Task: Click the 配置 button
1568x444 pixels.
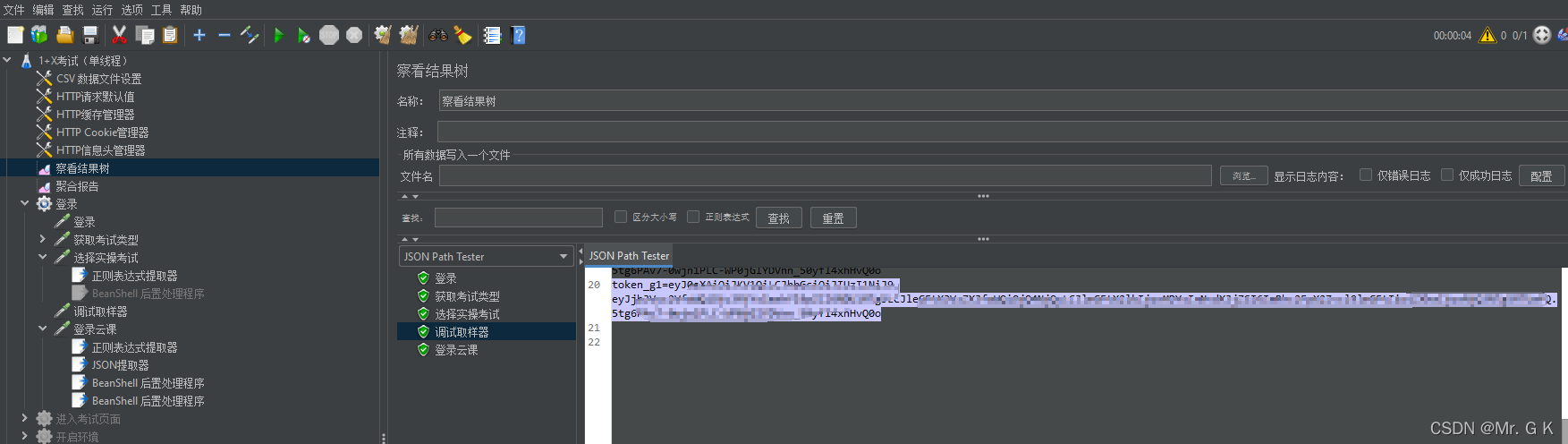Action: [x=1541, y=175]
